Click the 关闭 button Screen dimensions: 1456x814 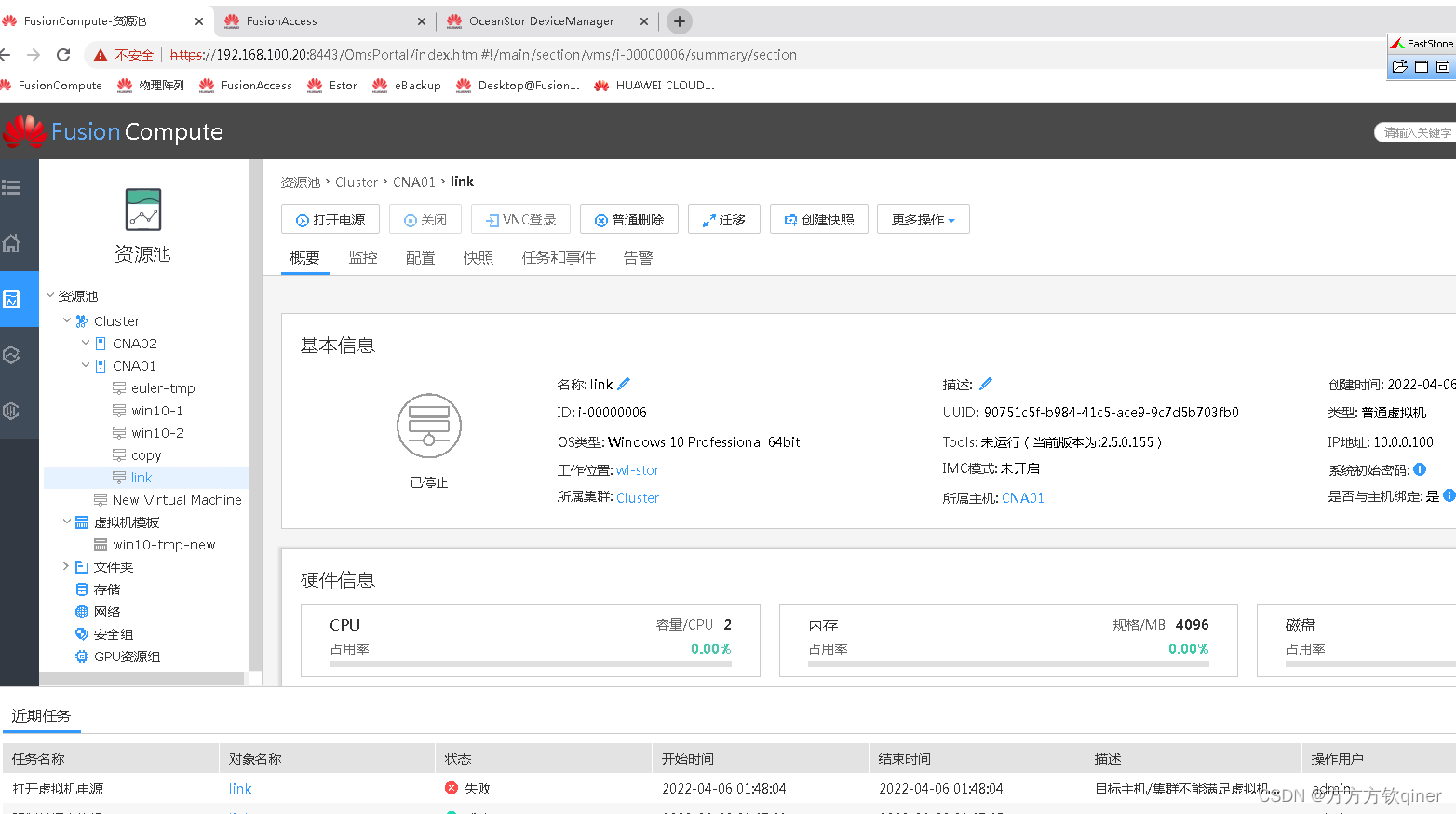pyautogui.click(x=425, y=220)
